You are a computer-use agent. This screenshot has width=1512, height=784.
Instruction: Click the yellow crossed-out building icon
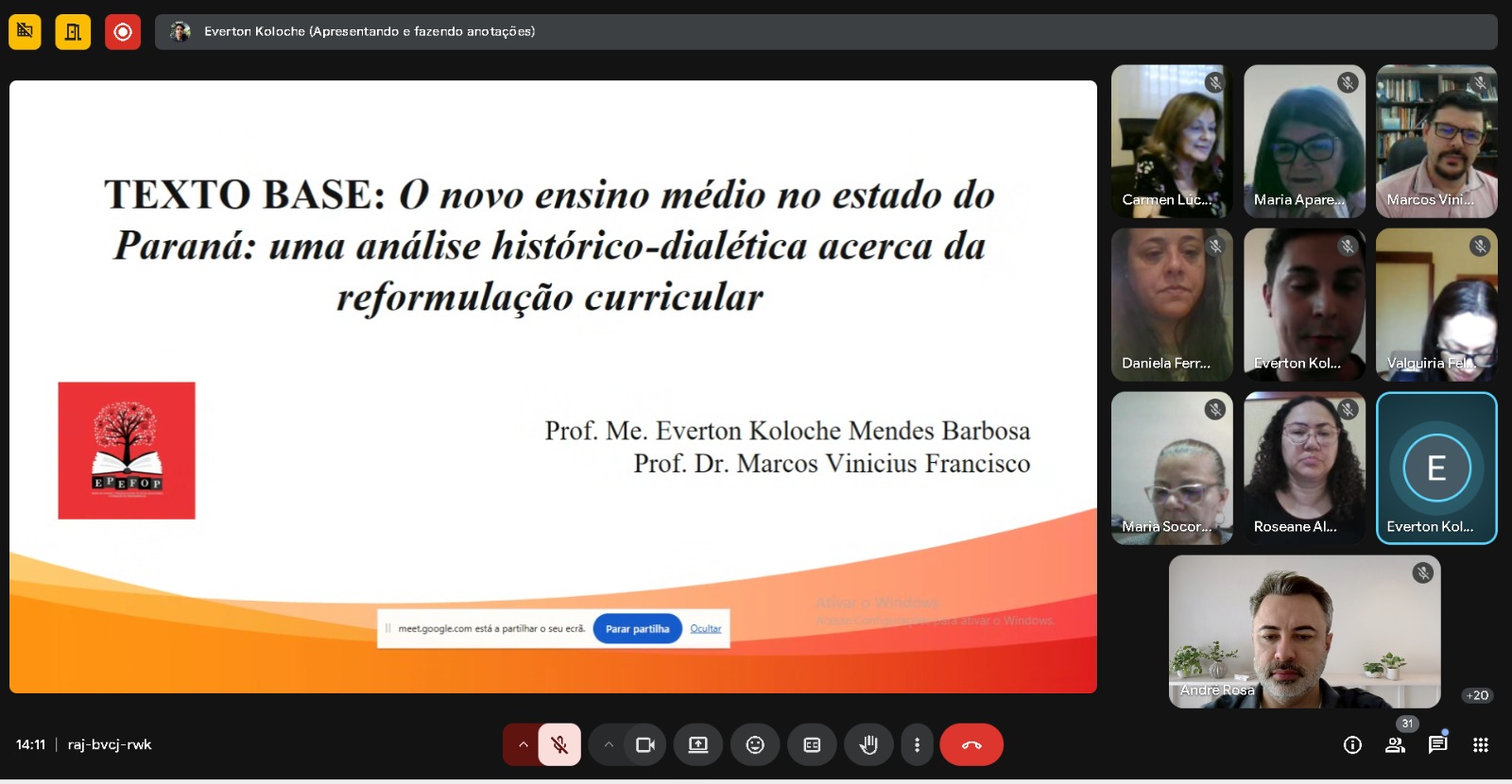click(25, 31)
